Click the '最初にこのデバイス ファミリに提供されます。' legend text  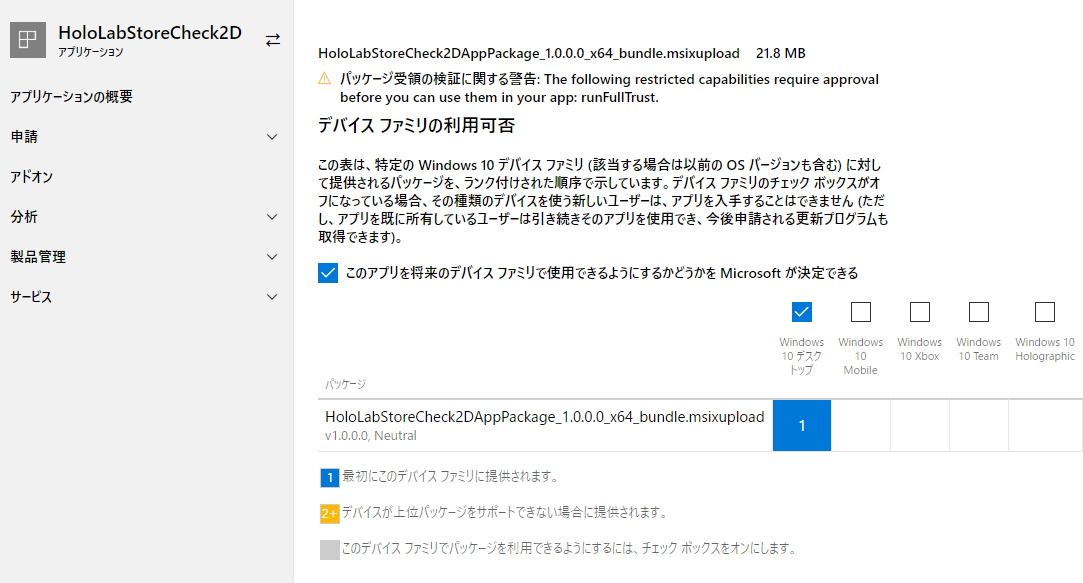pos(450,476)
